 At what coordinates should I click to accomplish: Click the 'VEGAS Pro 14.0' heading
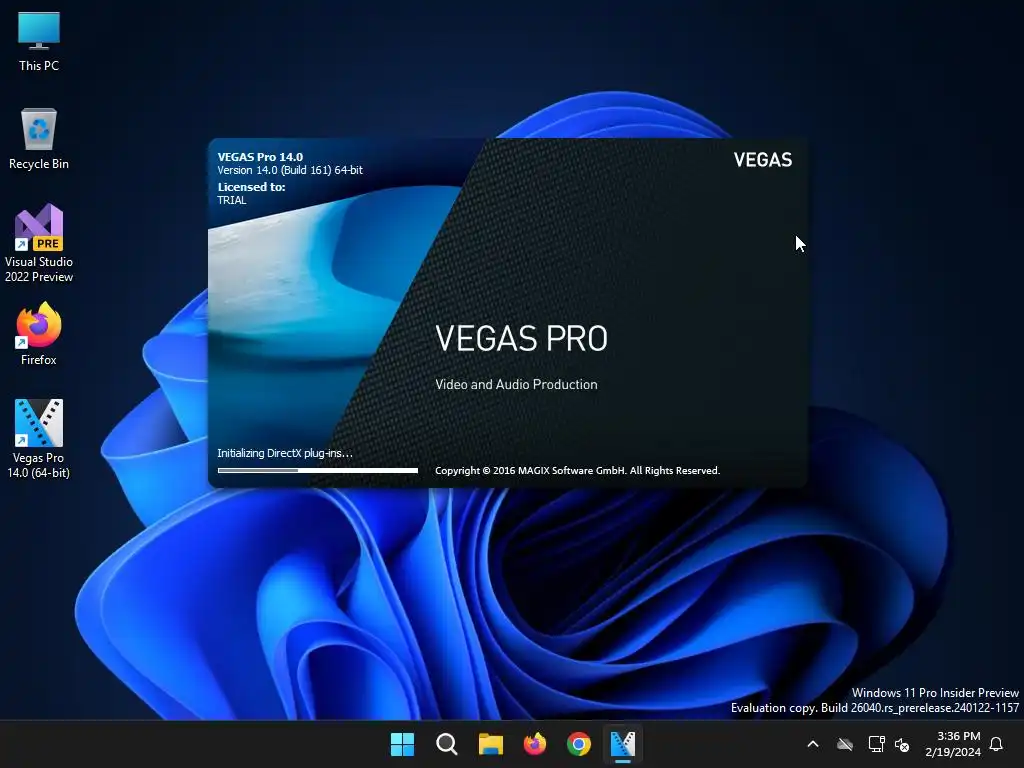pos(260,157)
